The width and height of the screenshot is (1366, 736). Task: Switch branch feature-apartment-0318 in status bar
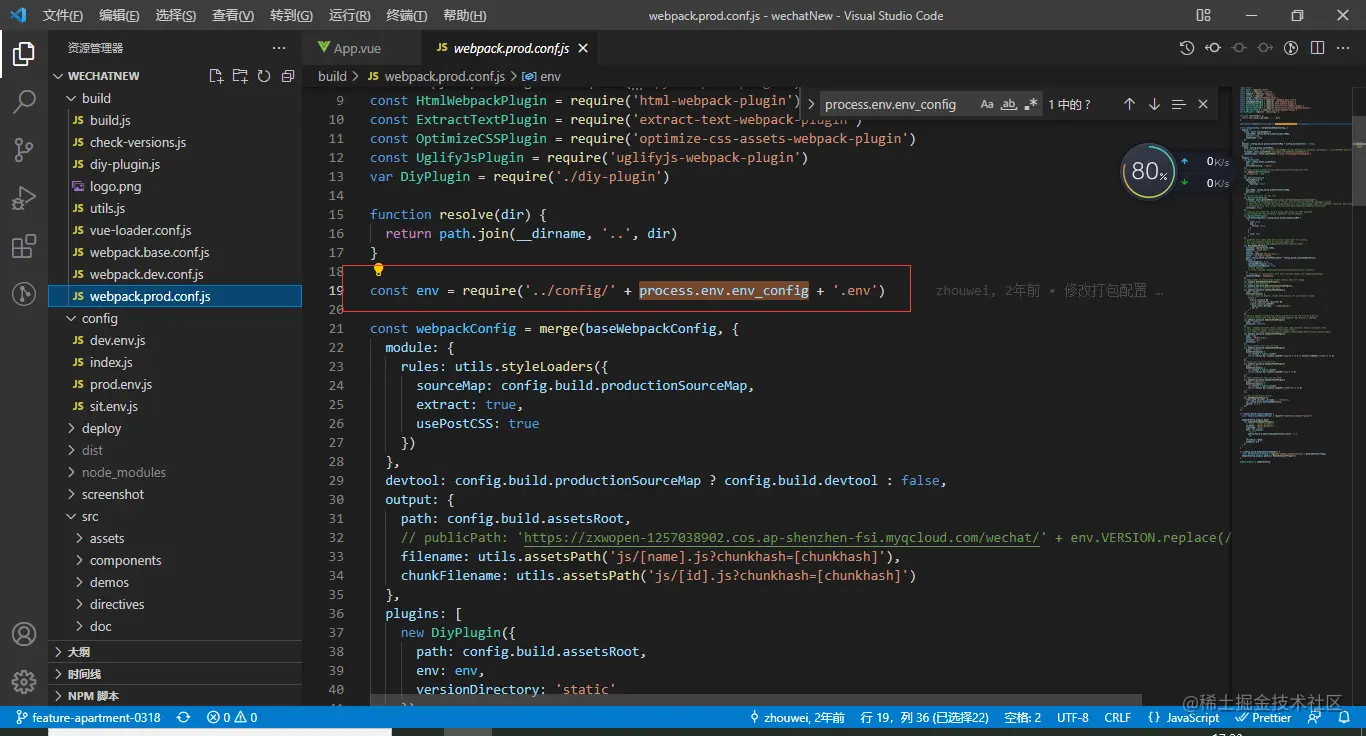[88, 717]
